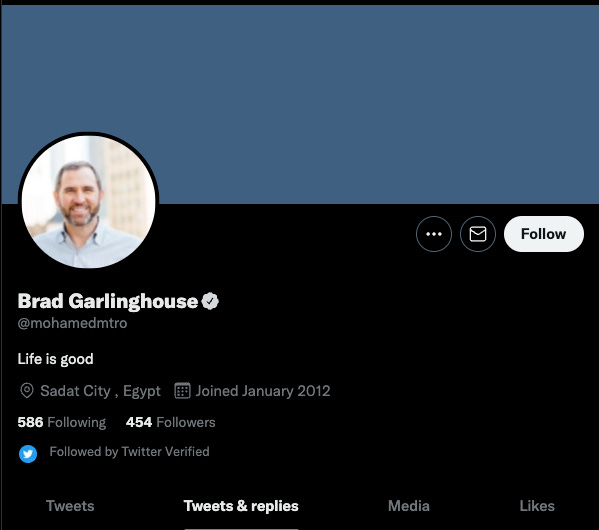Image resolution: width=599 pixels, height=530 pixels.
Task: Click the verified checkmark badge
Action: pyautogui.click(x=210, y=301)
